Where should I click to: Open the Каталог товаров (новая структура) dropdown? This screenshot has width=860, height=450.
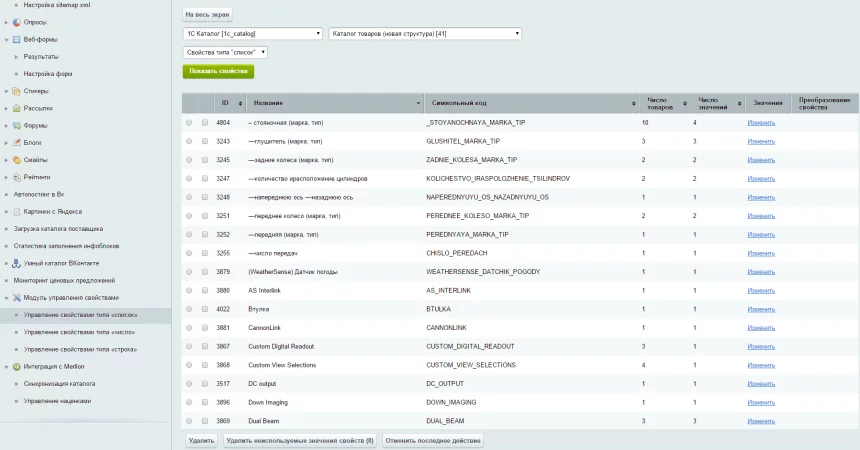(x=425, y=33)
